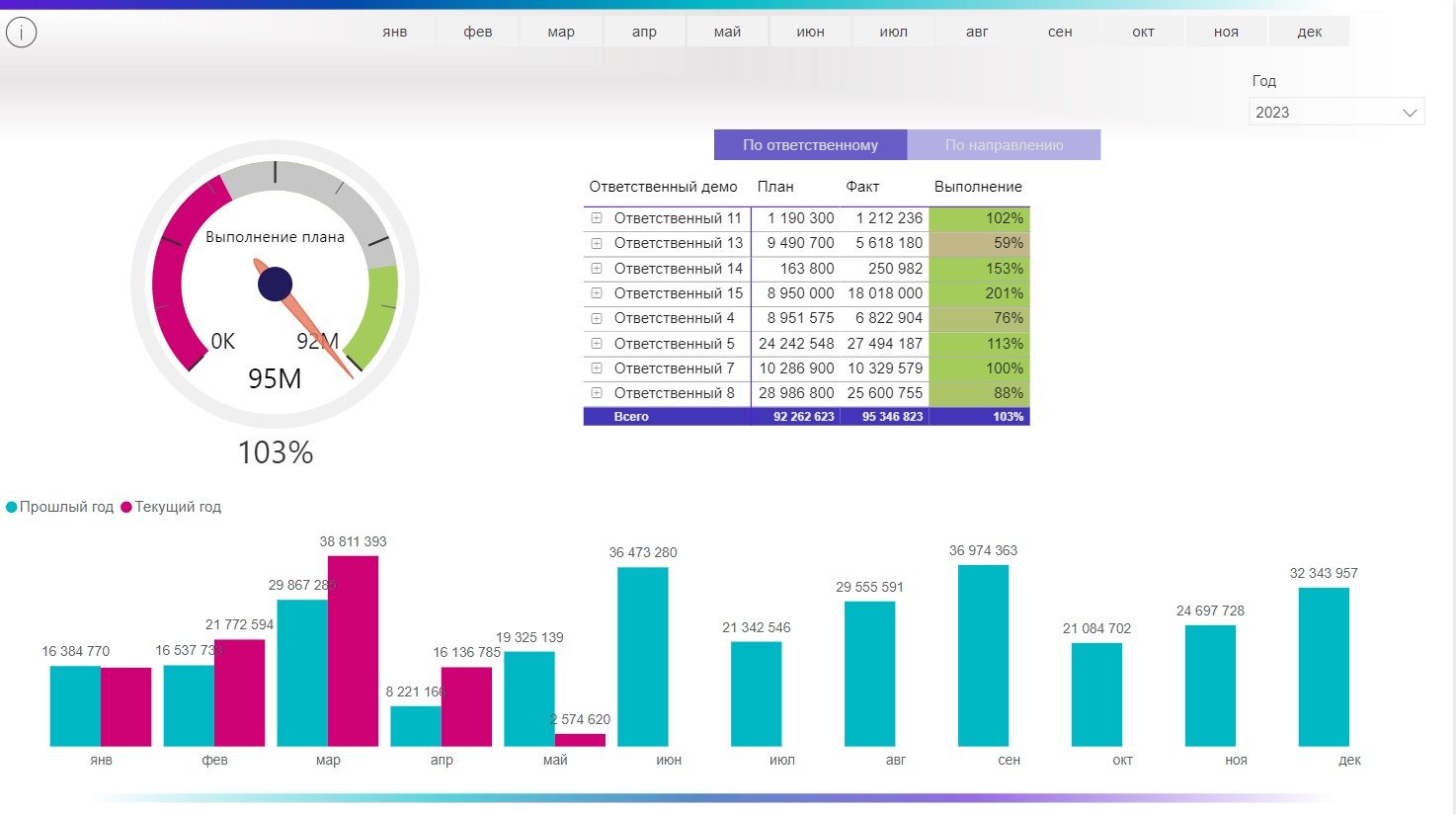Click the info icon in top-left corner
This screenshot has height=815, width=1456.
[x=22, y=33]
